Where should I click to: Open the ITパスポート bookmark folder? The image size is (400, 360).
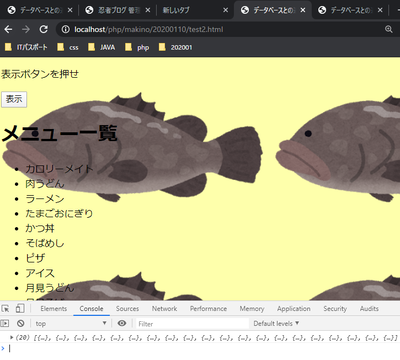tap(26, 47)
